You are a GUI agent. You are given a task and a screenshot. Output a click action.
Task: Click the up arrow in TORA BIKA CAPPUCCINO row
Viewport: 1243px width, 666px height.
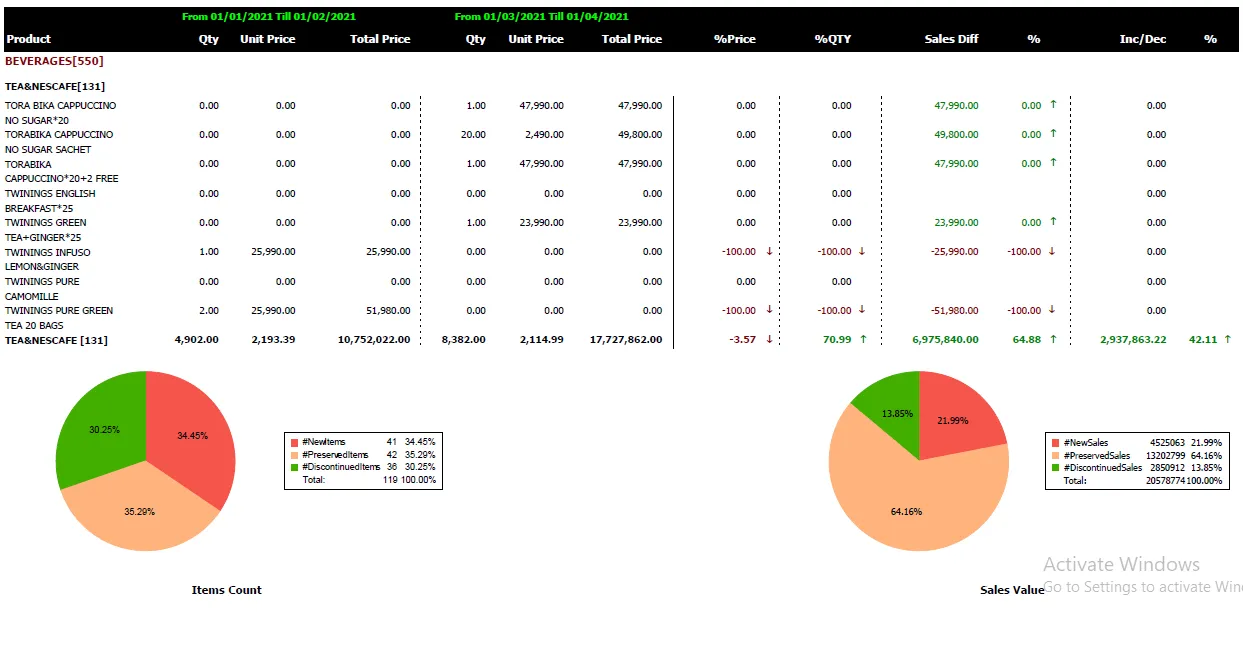tap(1052, 105)
